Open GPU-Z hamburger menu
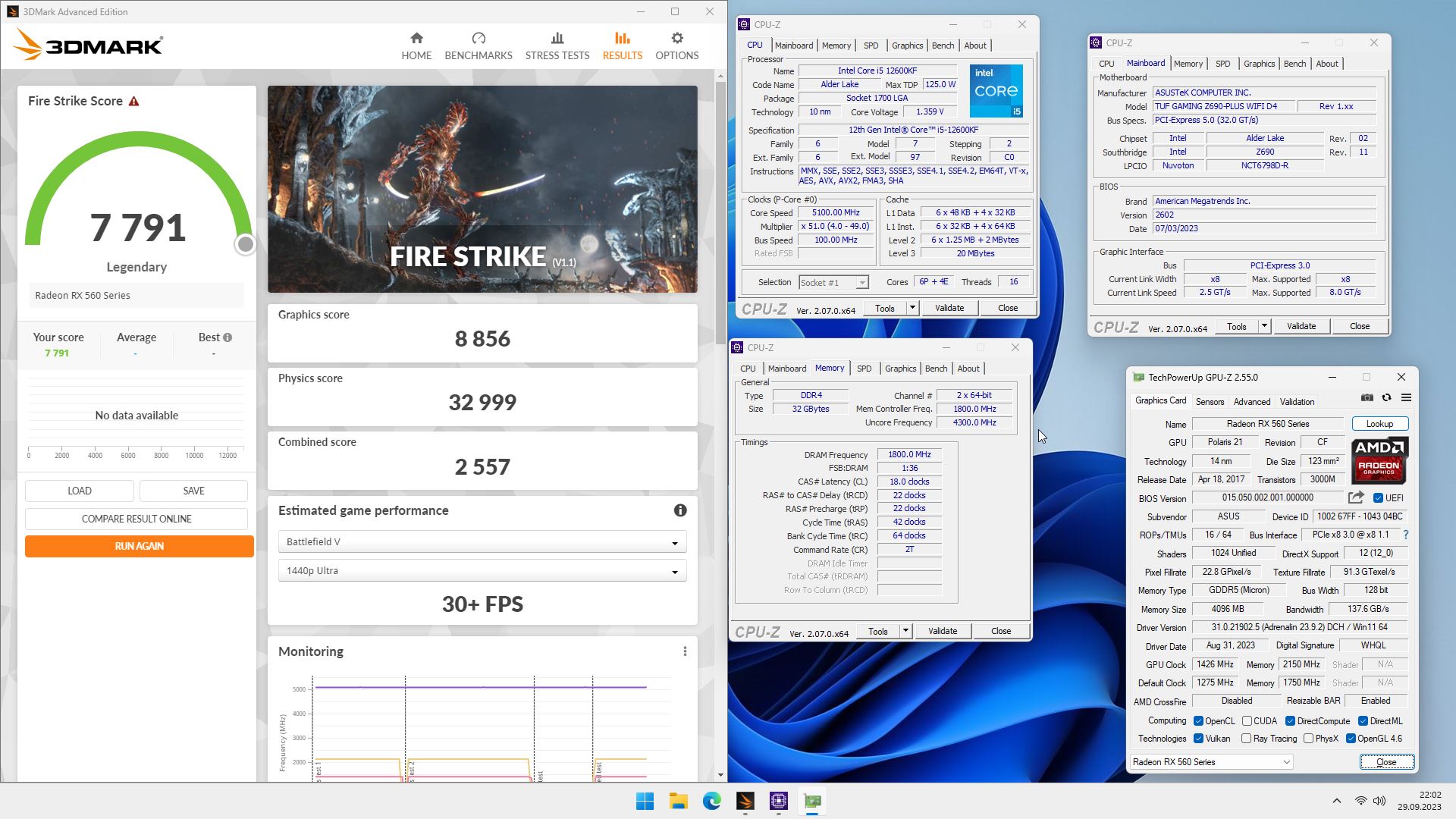This screenshot has width=1456, height=819. click(1406, 397)
